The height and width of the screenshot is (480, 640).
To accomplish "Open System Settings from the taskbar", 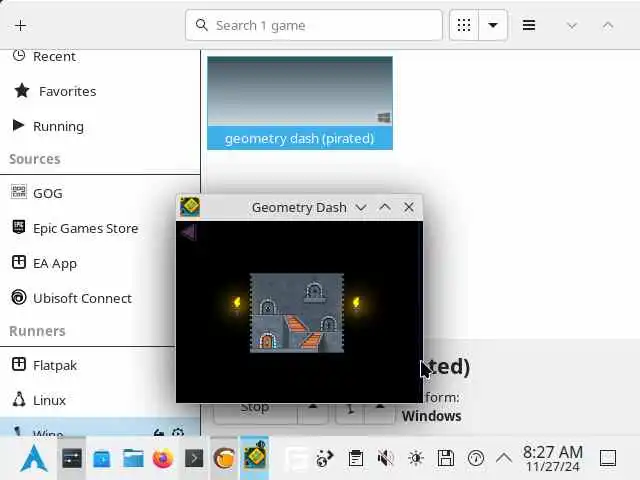I will 72,458.
